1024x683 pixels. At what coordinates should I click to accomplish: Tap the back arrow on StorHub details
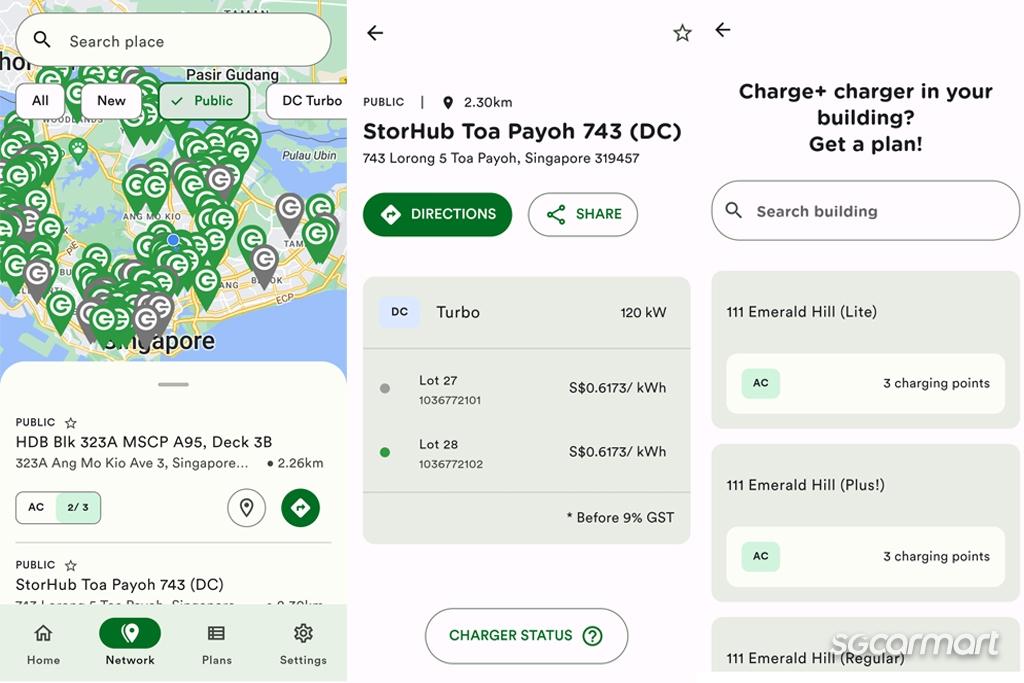pyautogui.click(x=375, y=33)
